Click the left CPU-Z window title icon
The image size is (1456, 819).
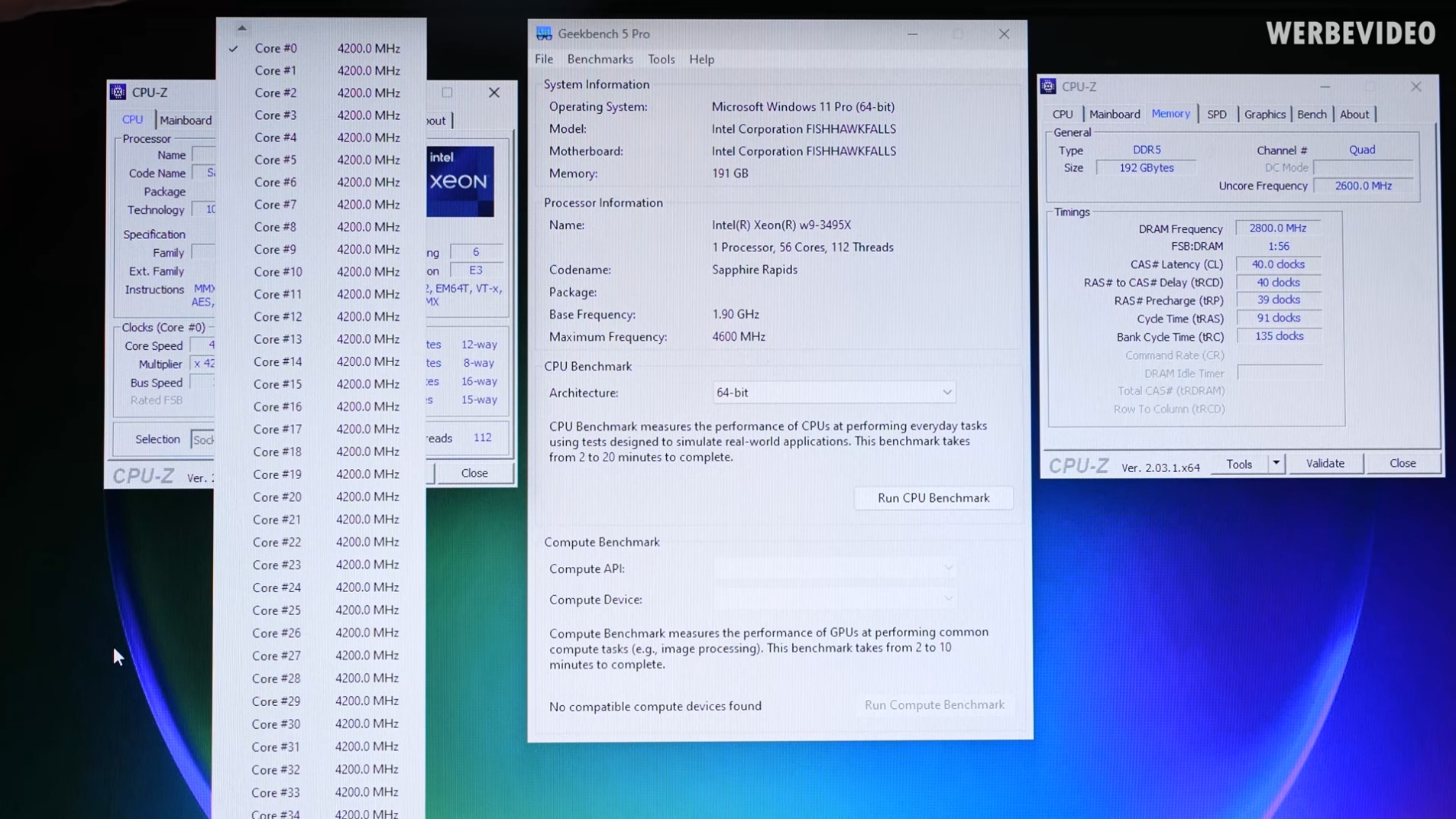point(118,92)
